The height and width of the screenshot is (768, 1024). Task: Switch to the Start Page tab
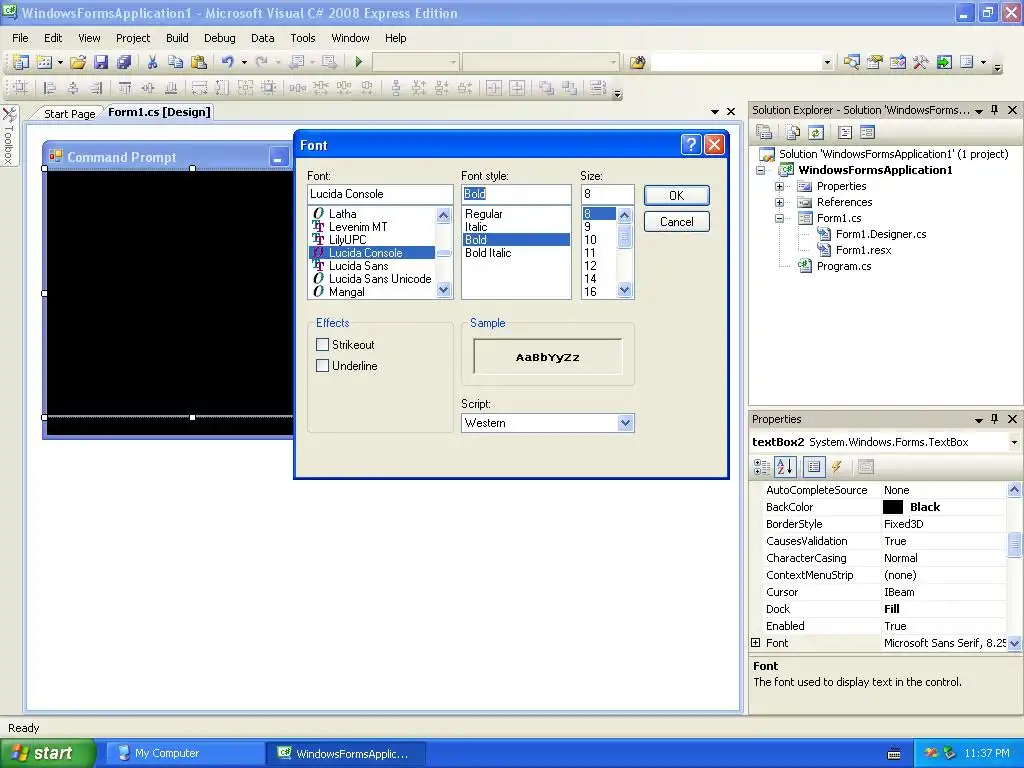69,114
